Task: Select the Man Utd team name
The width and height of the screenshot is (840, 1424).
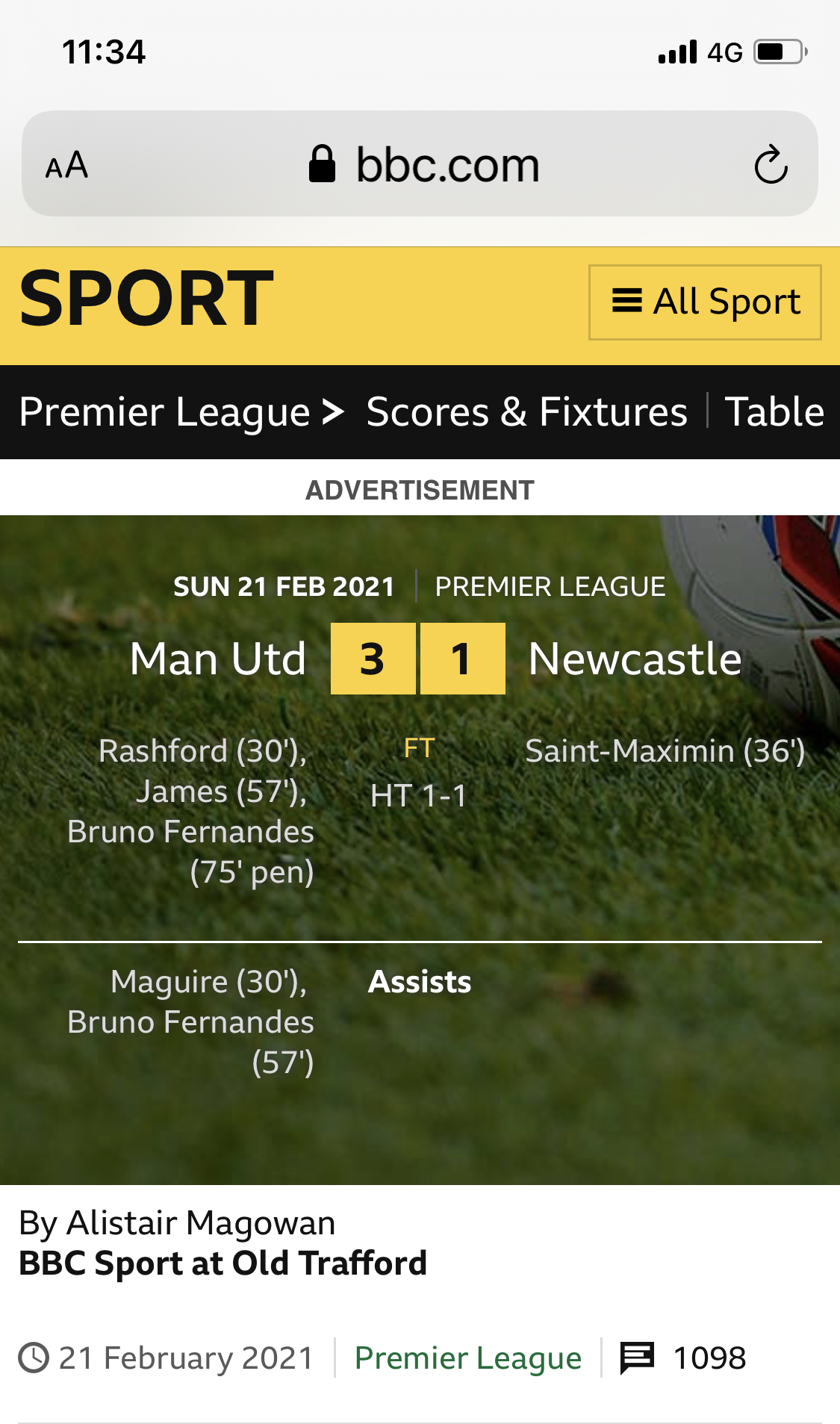Action: 218,659
